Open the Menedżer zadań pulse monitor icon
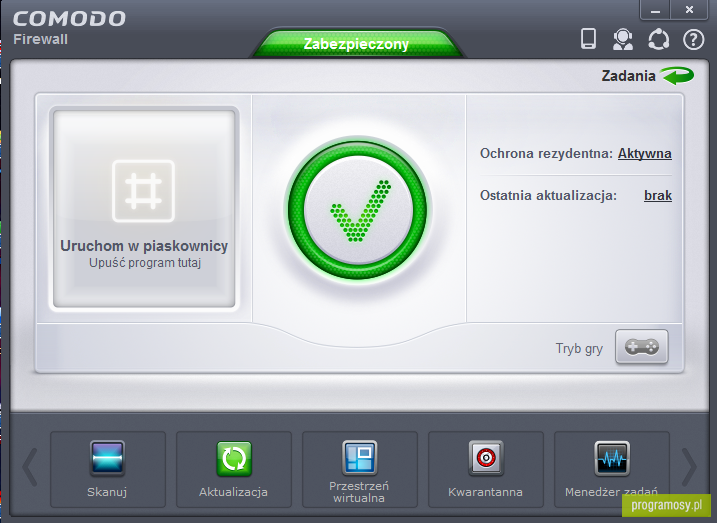 (612, 458)
